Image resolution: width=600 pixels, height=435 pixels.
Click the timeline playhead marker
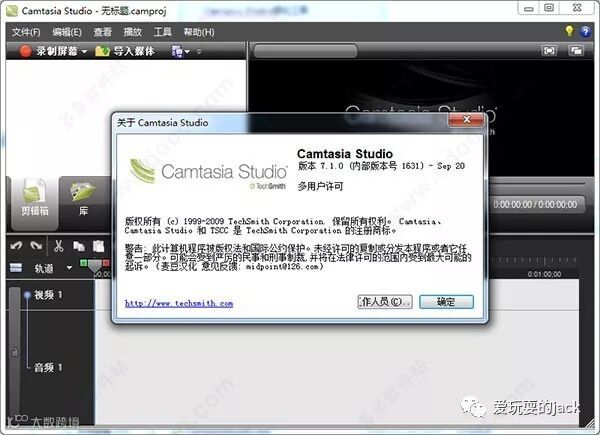point(95,266)
